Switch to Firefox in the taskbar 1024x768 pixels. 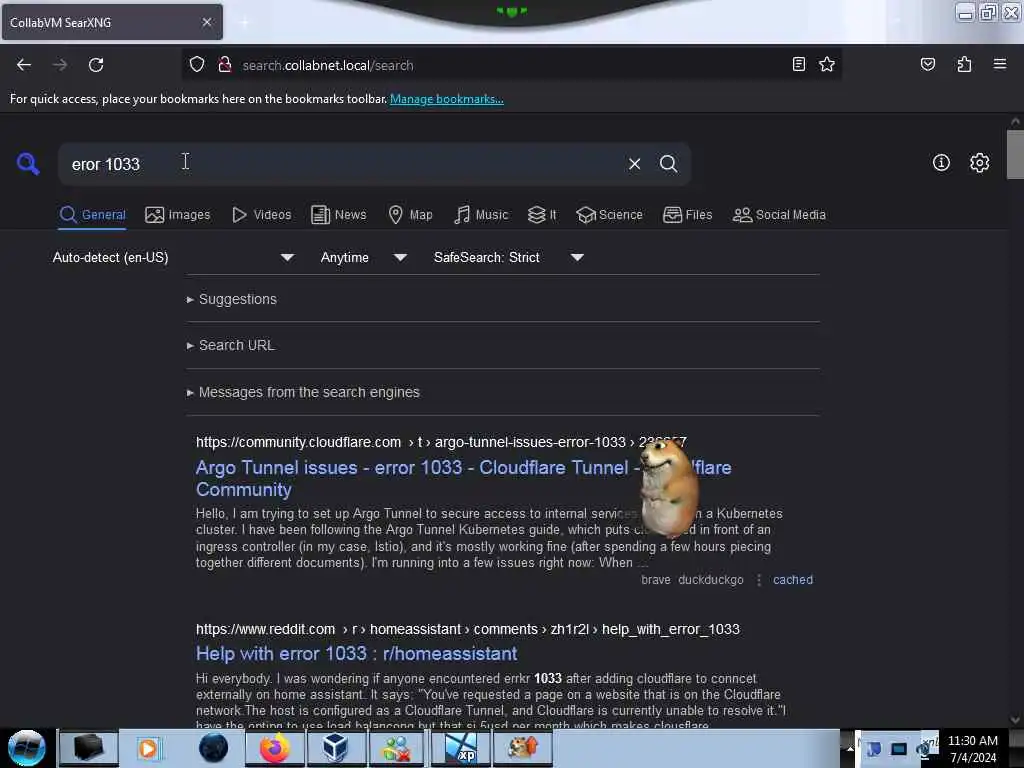tap(275, 748)
